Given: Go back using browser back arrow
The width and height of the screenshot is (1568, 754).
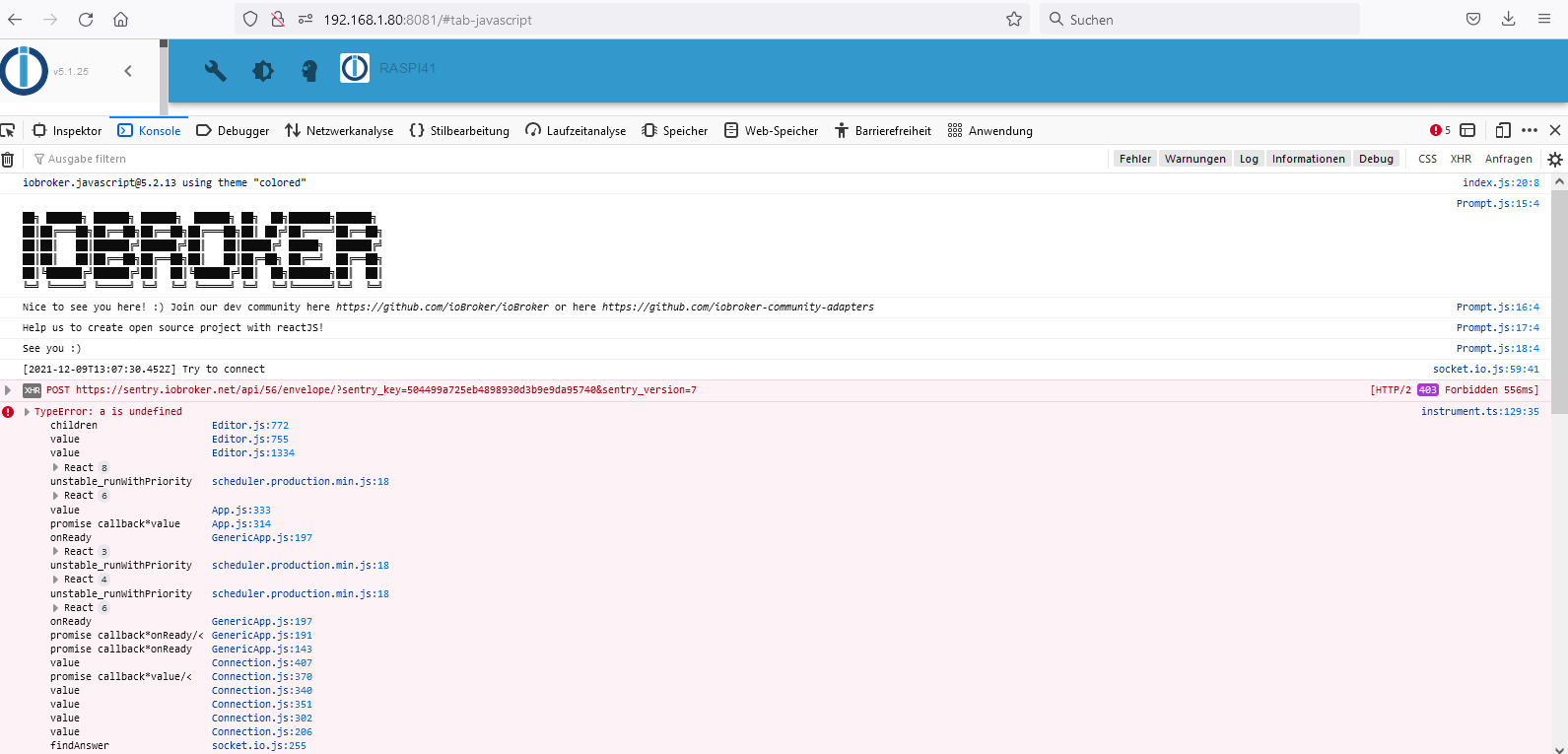Looking at the screenshot, I should coord(15,20).
